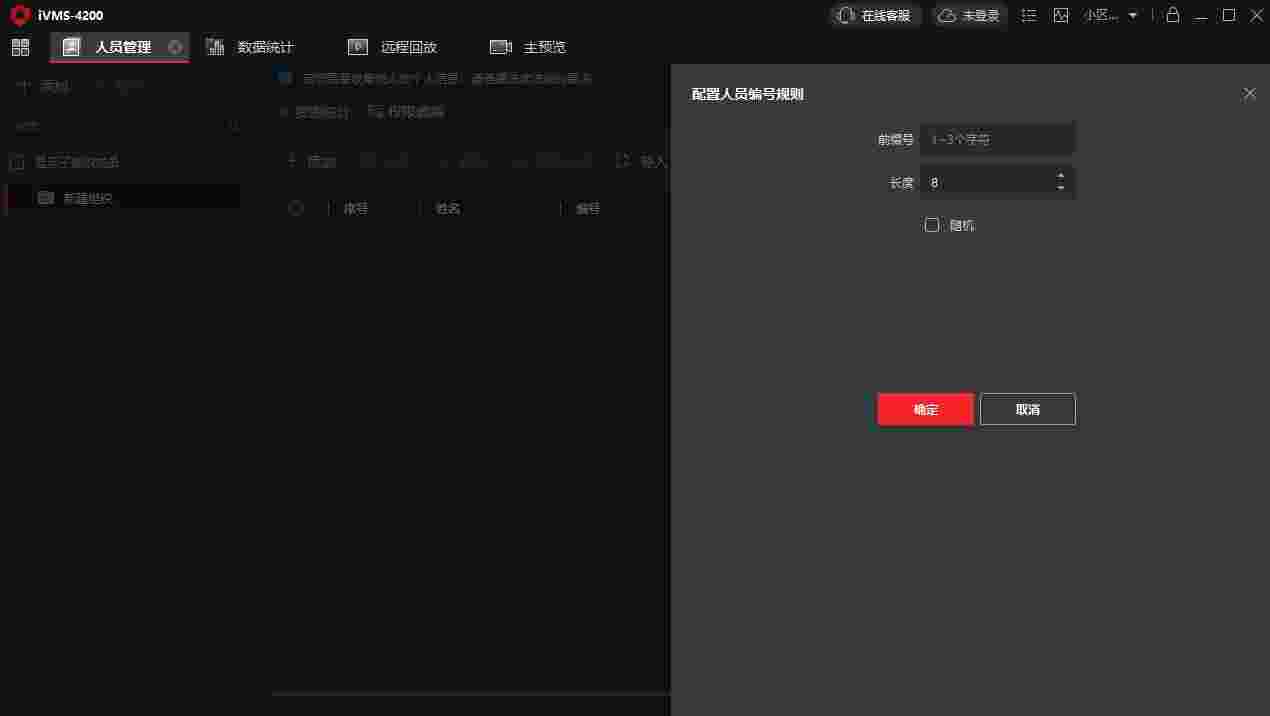Click the 添加 button above the organization tree
Screen dimensions: 1270x716
click(44, 87)
